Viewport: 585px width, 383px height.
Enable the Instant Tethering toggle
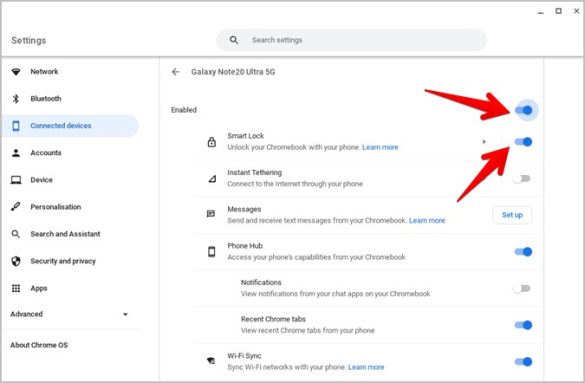point(522,179)
